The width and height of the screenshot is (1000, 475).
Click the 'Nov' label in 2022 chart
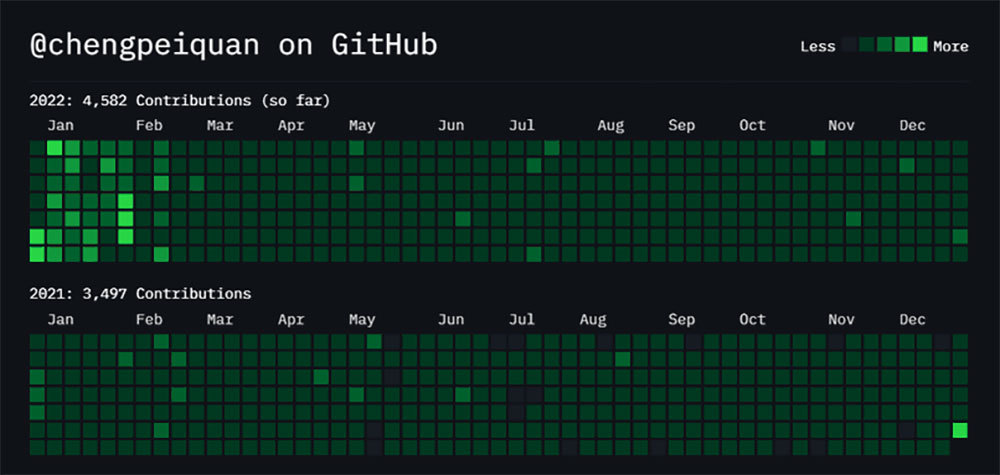841,126
